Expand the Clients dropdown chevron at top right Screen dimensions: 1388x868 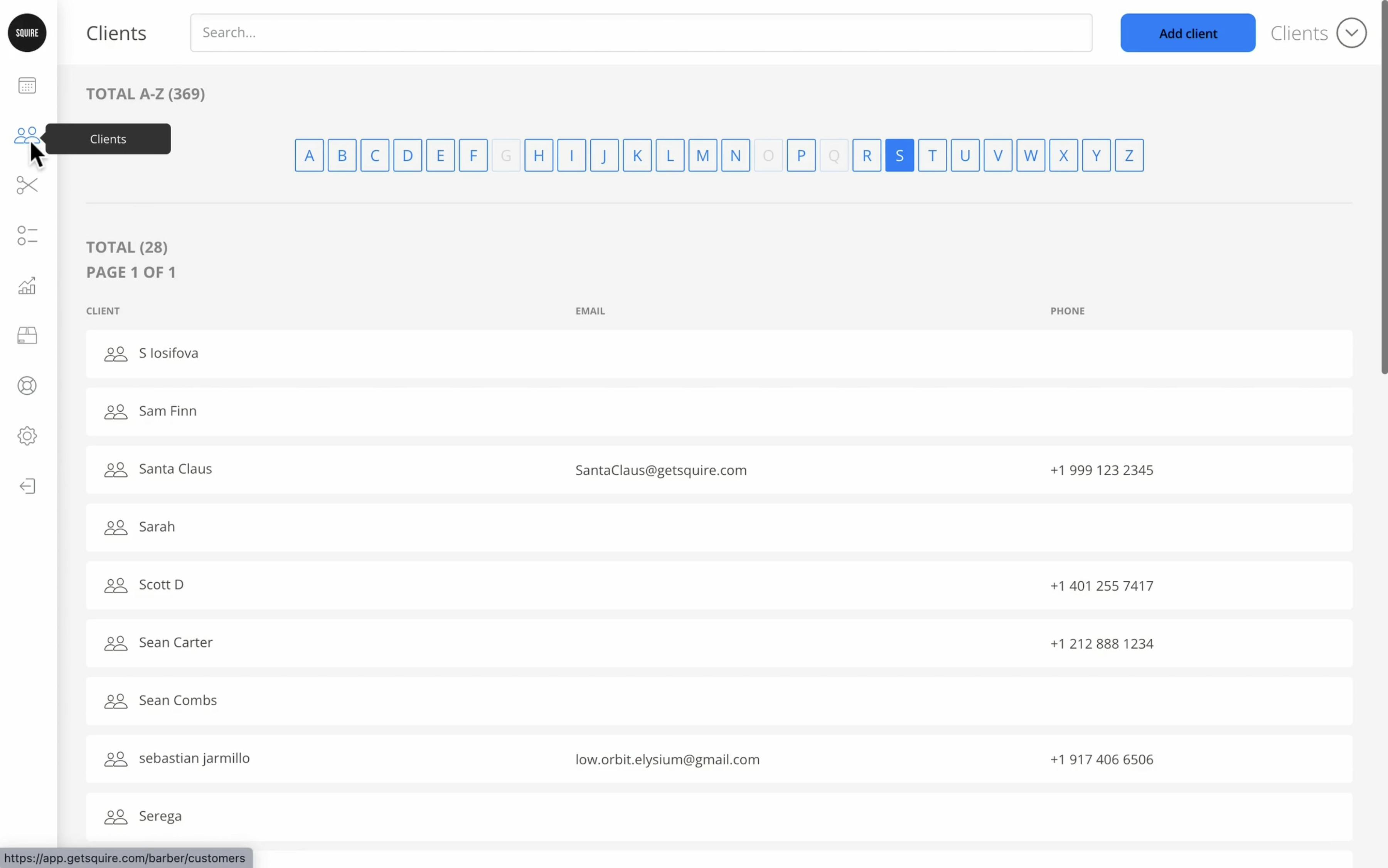coord(1351,33)
